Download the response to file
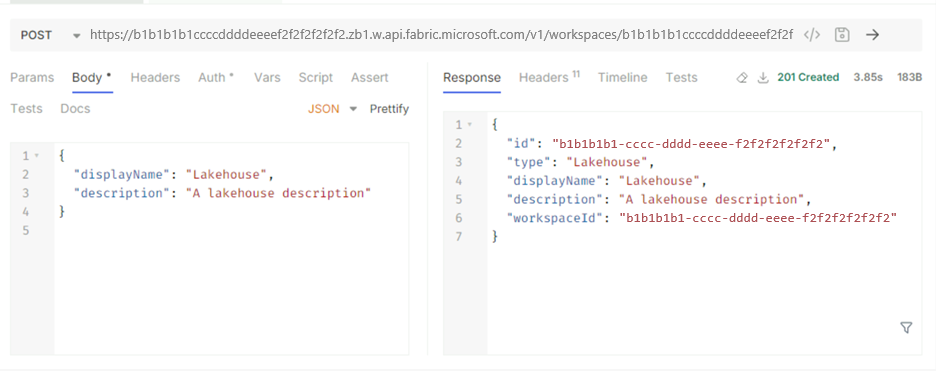This screenshot has width=936, height=371. pyautogui.click(x=763, y=78)
